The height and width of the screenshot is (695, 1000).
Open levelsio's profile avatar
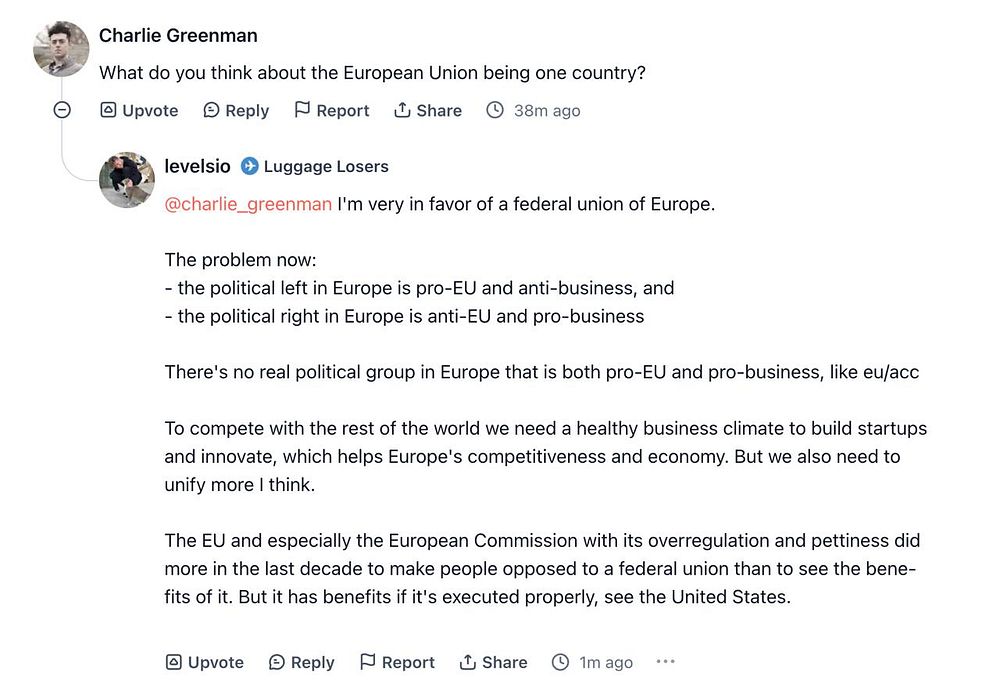pyautogui.click(x=127, y=180)
